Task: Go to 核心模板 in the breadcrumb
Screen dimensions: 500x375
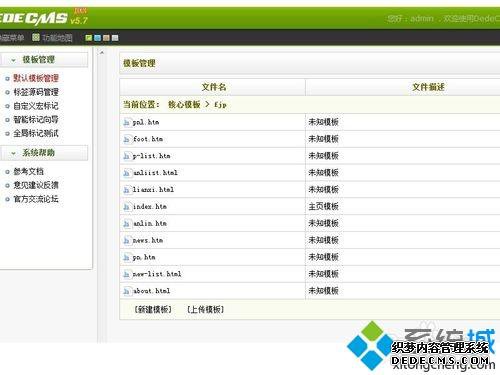Action: tap(184, 105)
